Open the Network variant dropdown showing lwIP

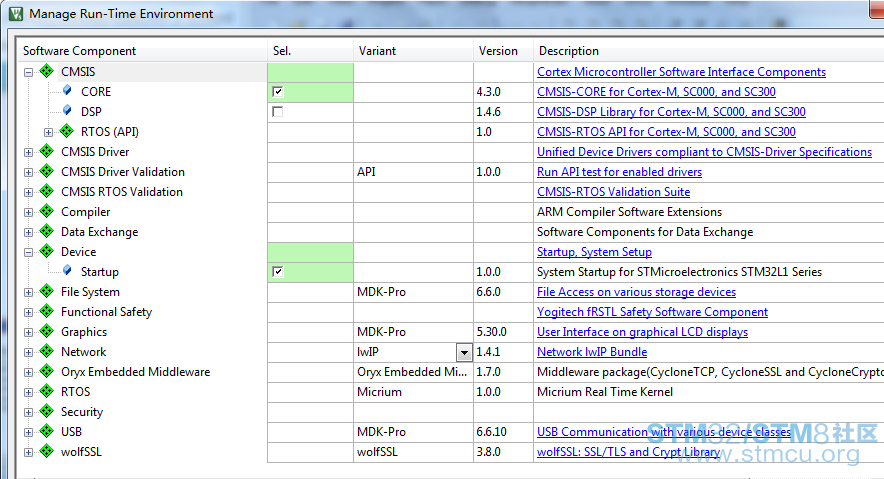464,352
